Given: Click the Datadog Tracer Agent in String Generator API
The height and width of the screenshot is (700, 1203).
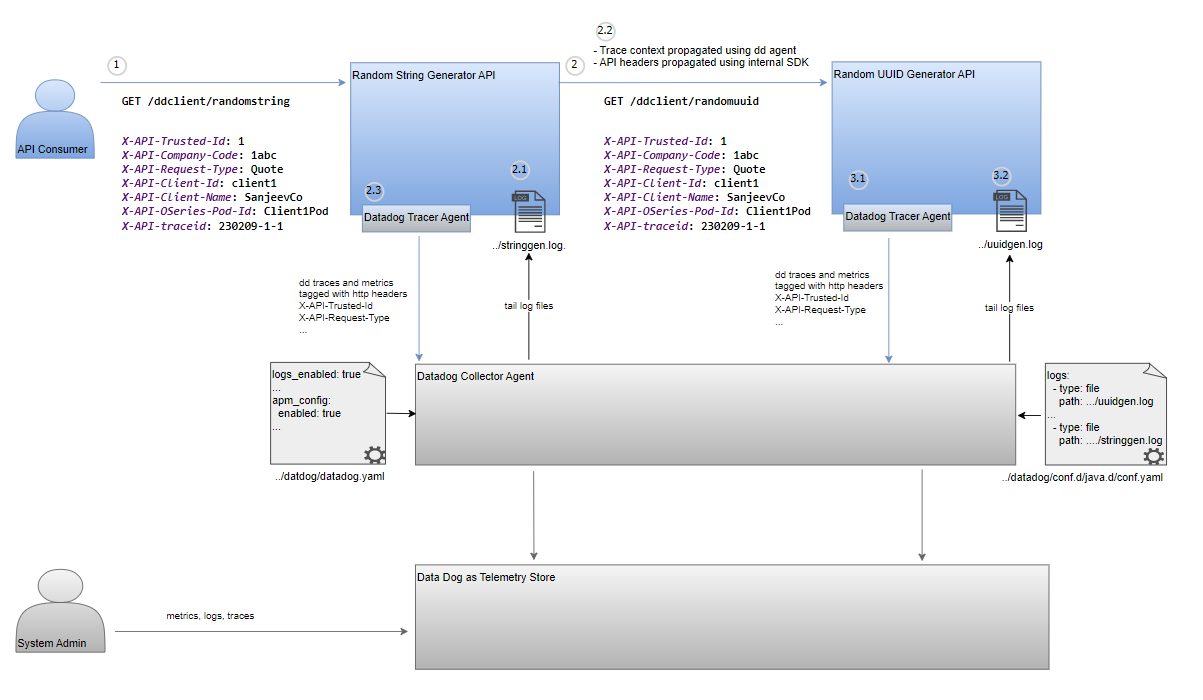Looking at the screenshot, I should (416, 217).
